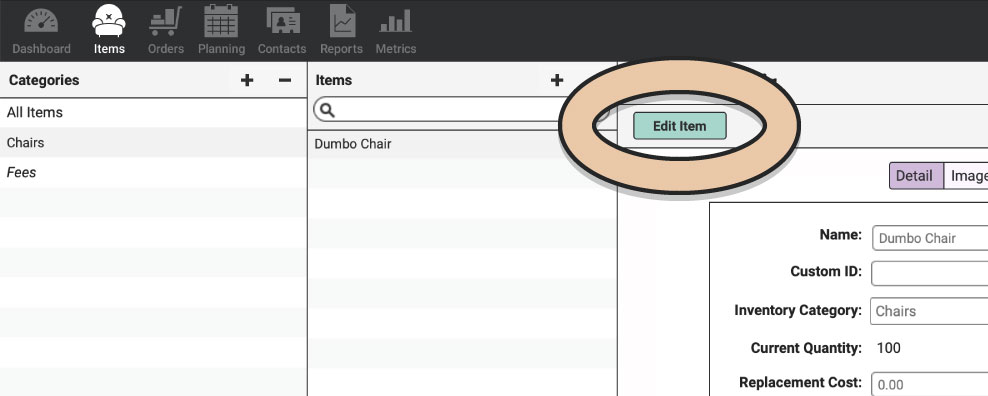This screenshot has width=988, height=396.
Task: Open the Planning calendar icon
Action: [221, 21]
